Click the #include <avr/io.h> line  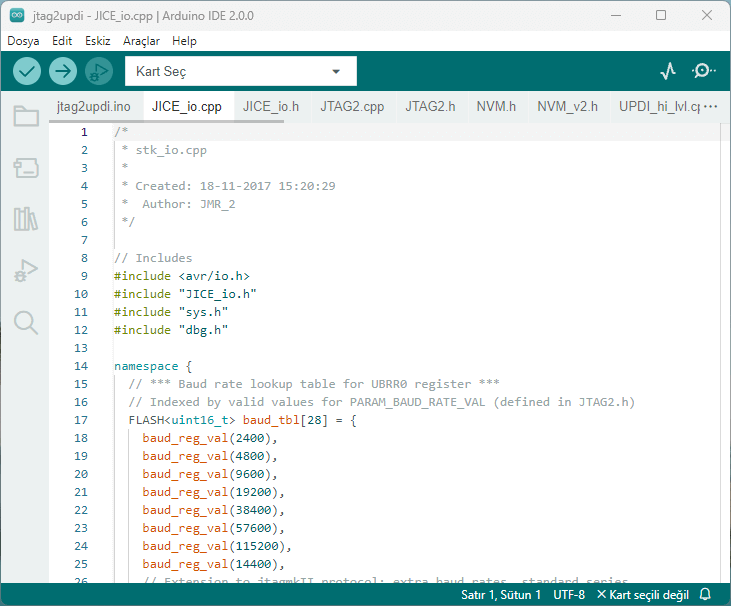point(182,276)
